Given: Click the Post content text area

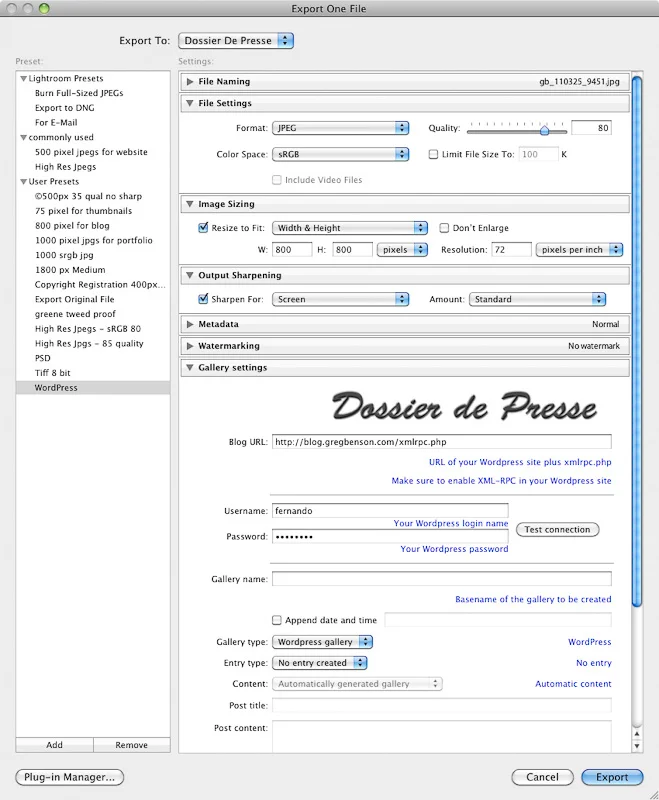Looking at the screenshot, I should click(x=442, y=736).
